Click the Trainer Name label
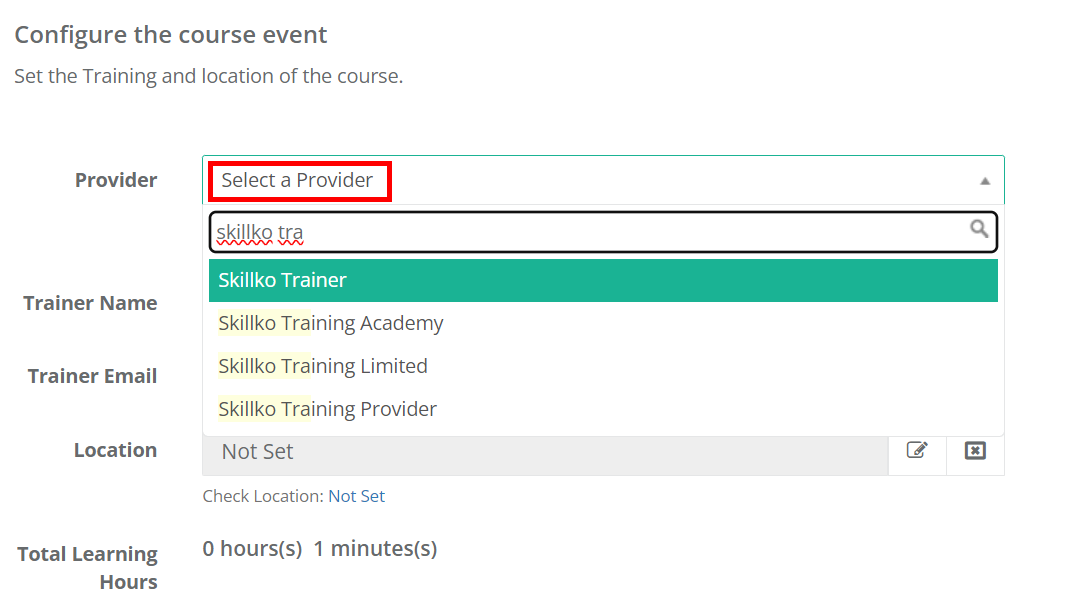The width and height of the screenshot is (1077, 614). (90, 303)
